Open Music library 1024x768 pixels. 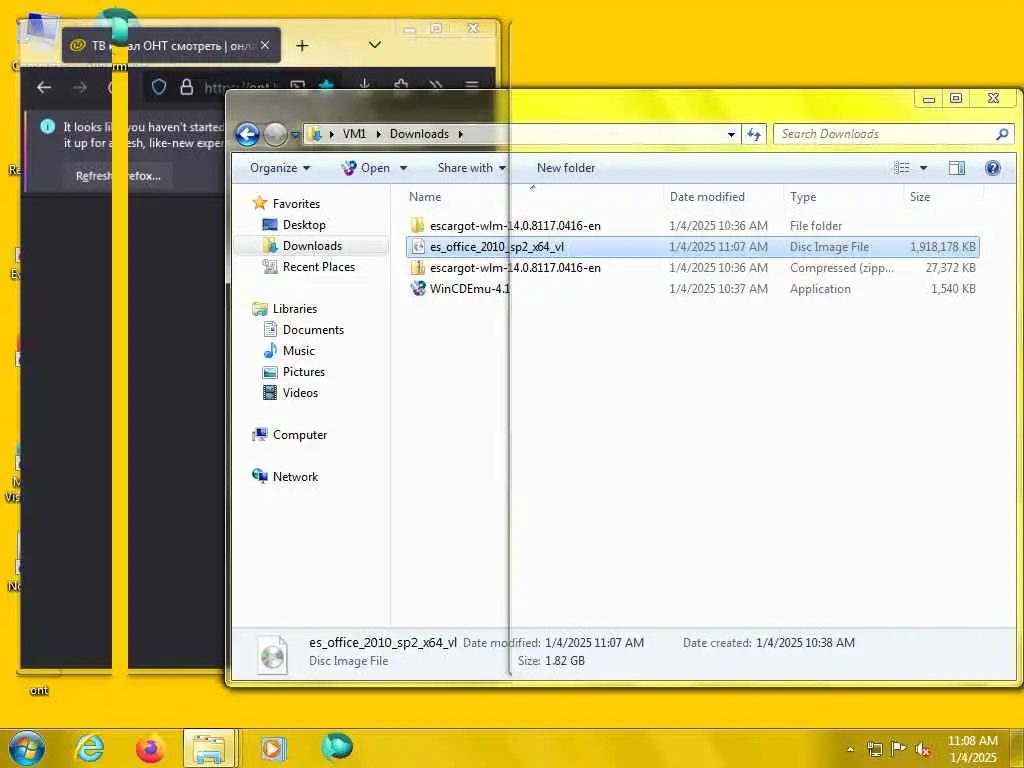click(298, 351)
